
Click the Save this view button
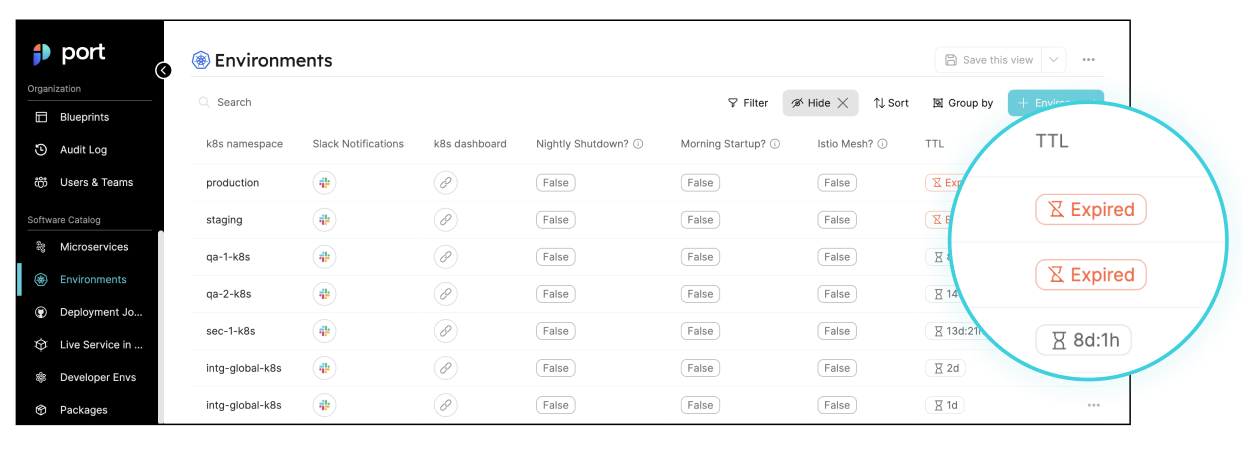[x=988, y=60]
